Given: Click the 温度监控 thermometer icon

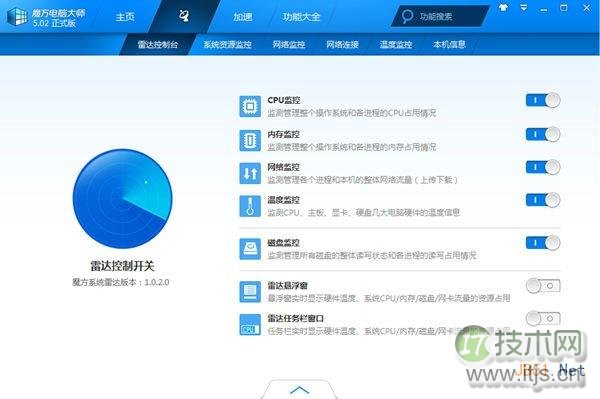Looking at the screenshot, I should 250,206.
